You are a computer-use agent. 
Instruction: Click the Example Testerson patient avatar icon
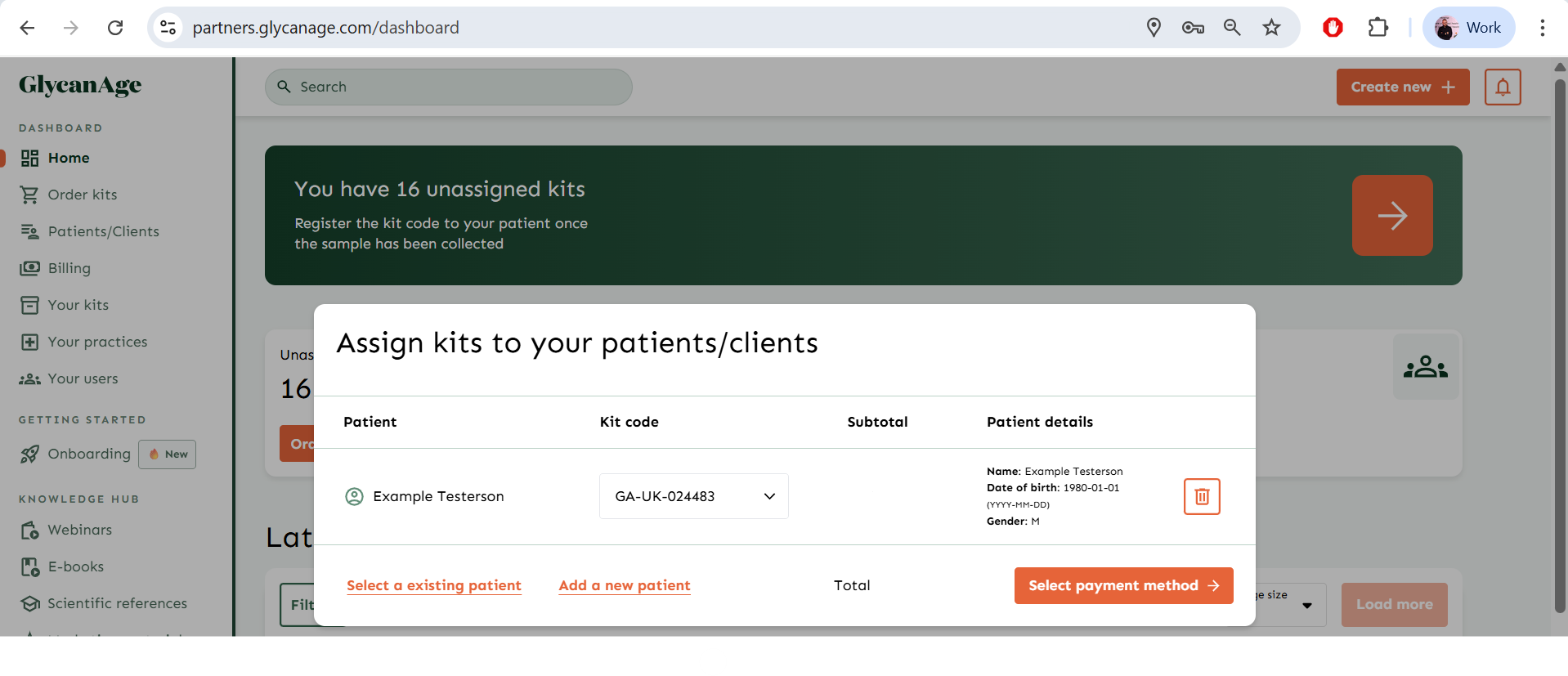pos(354,496)
